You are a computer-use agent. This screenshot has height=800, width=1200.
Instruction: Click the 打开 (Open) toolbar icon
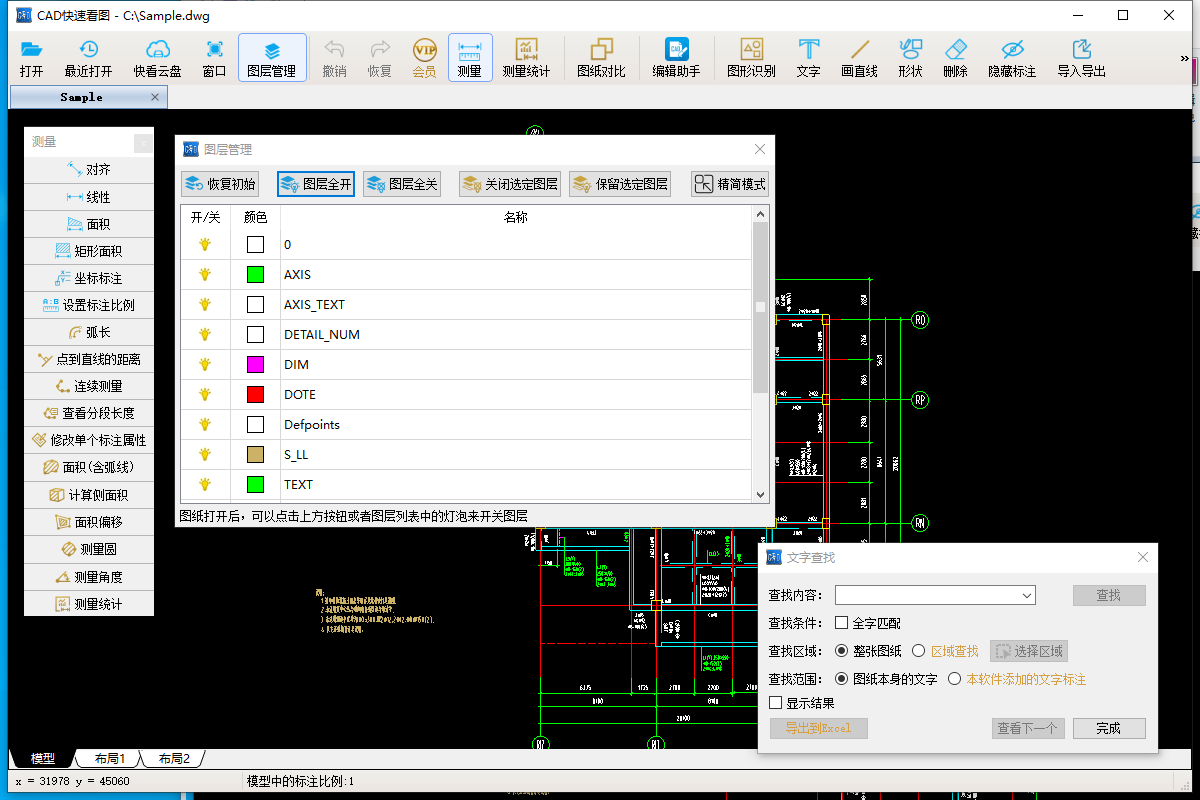pos(31,58)
